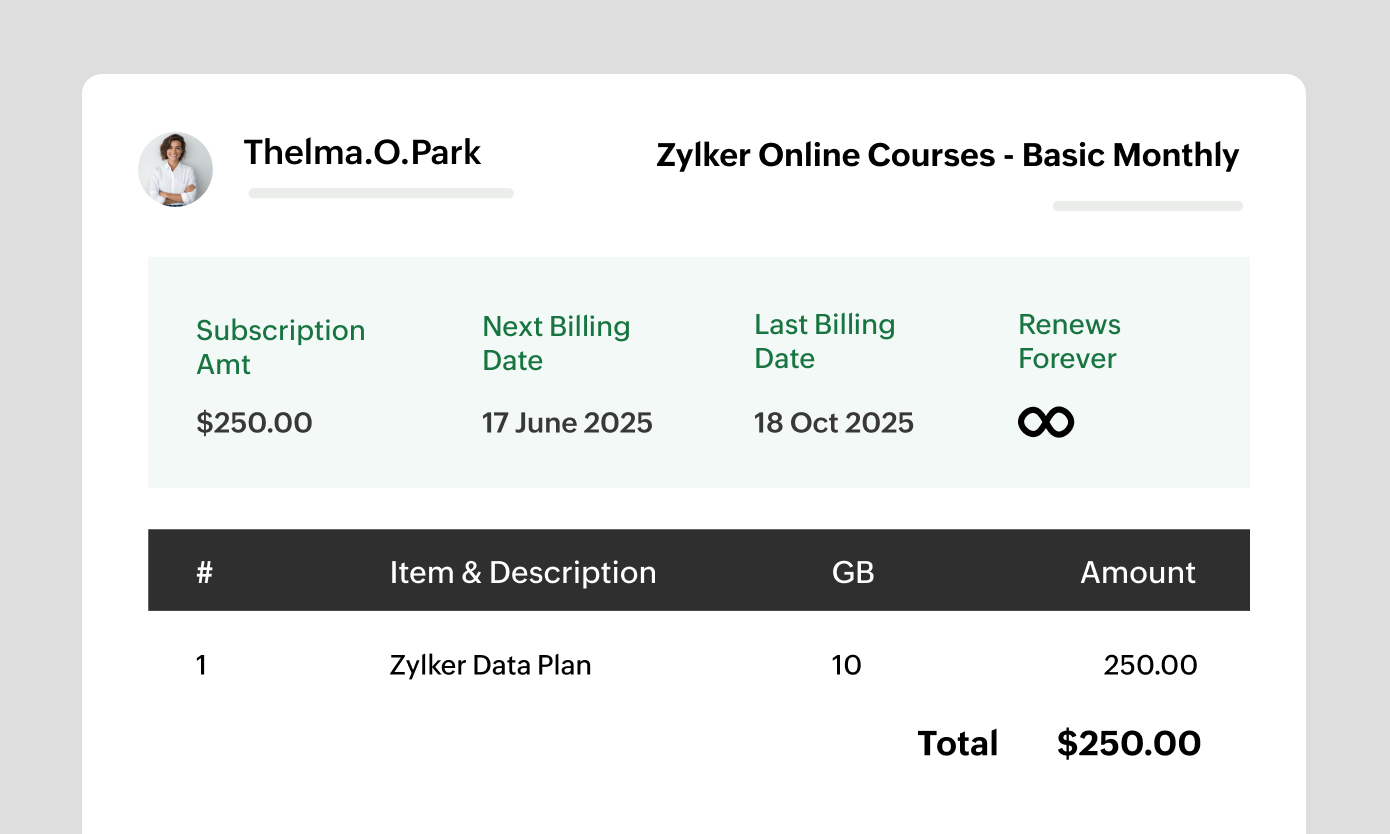
Task: Click the bold $250.00 total value
Action: coord(1128,743)
